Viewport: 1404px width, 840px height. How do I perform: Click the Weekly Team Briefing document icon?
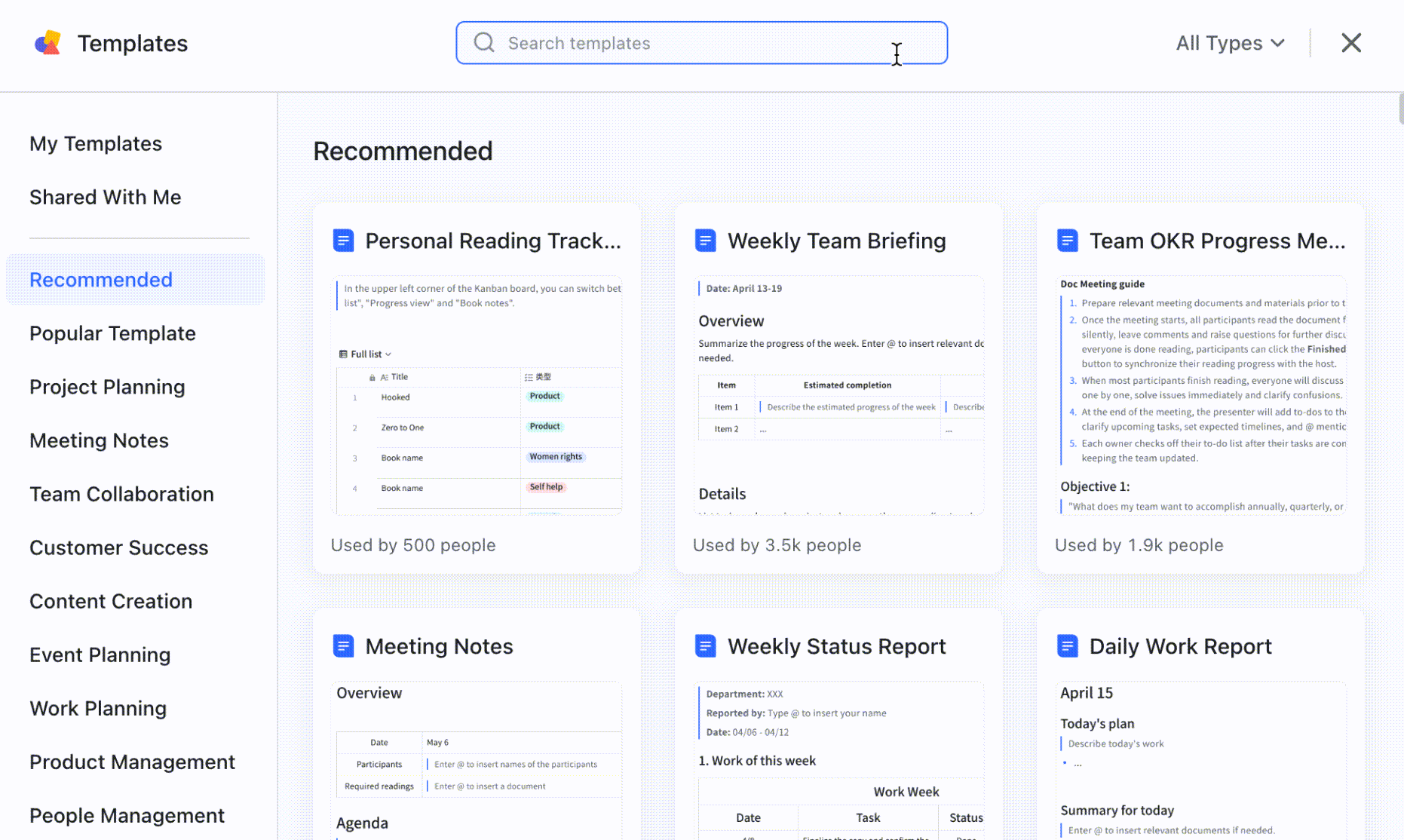pos(705,241)
